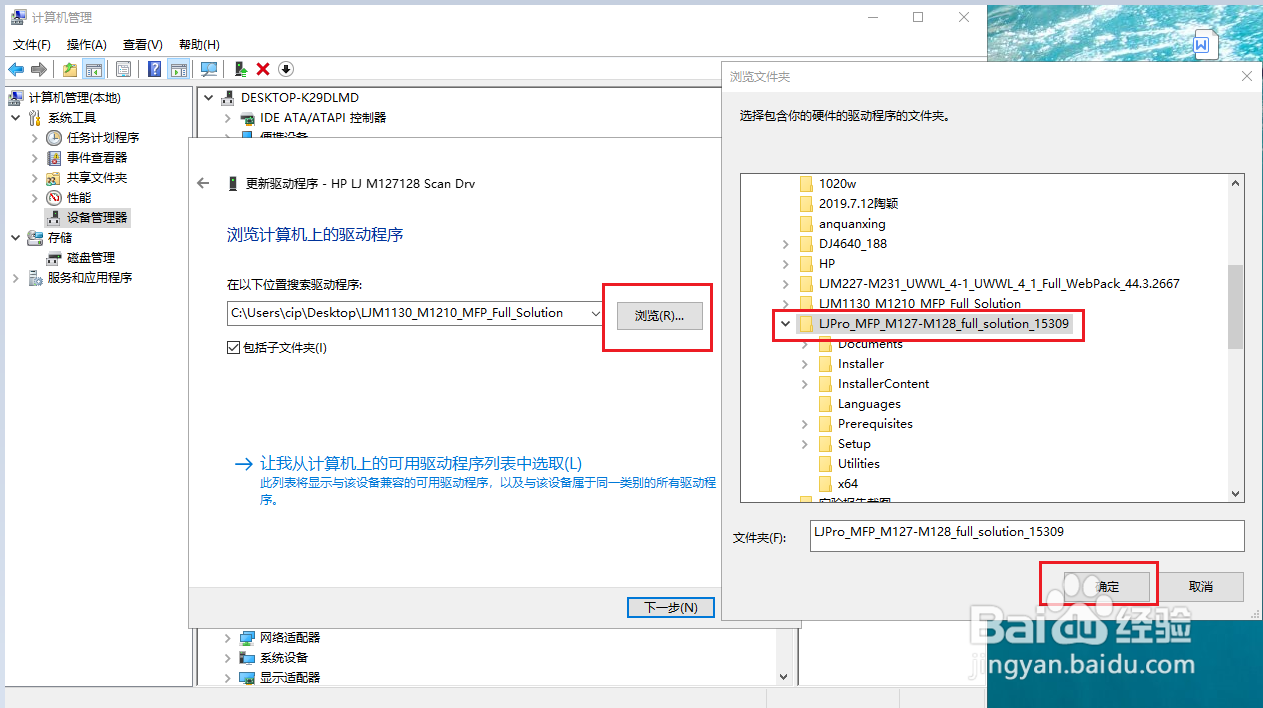Screen dimensions: 1263x708
Task: Click the Disable device down-arrow icon
Action: coord(286,69)
